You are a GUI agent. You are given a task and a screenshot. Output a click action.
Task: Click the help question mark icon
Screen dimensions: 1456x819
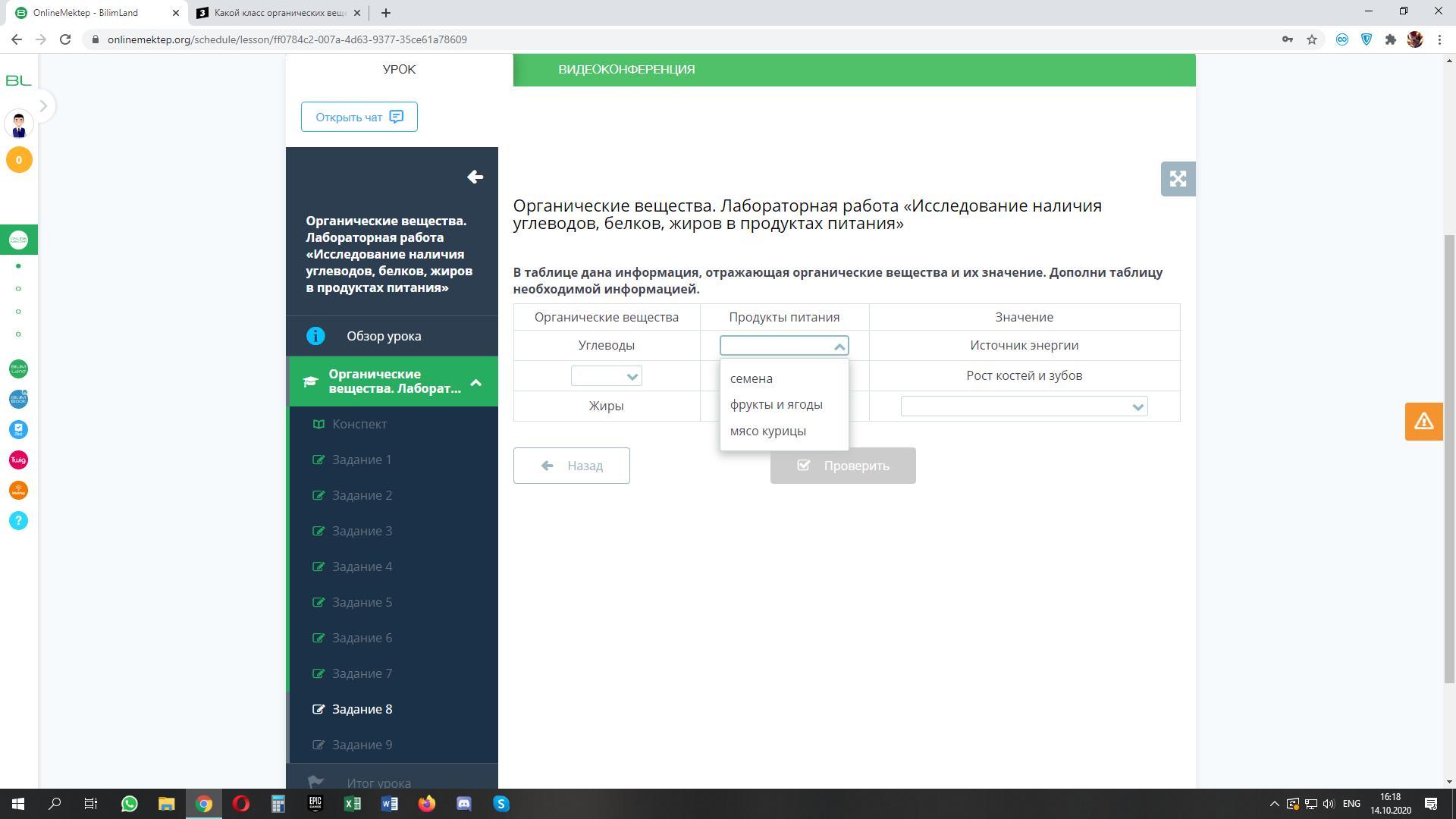(x=18, y=521)
